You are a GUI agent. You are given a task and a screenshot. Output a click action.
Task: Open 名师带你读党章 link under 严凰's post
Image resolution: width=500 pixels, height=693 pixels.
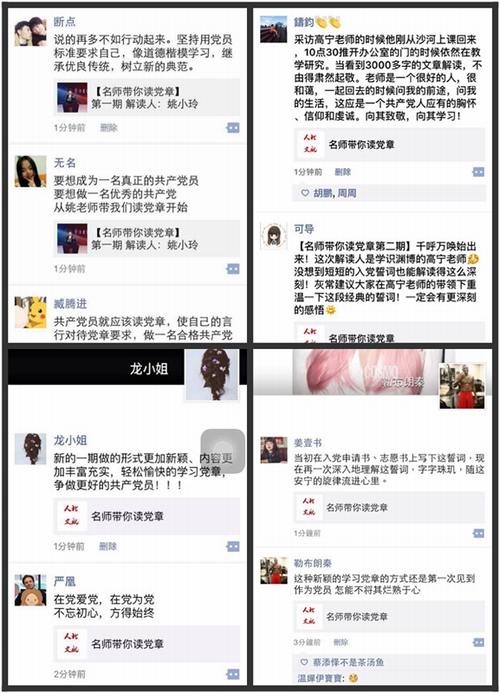[147, 644]
